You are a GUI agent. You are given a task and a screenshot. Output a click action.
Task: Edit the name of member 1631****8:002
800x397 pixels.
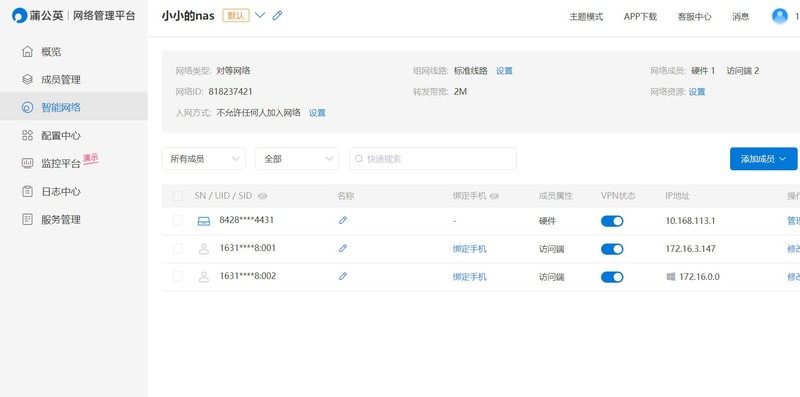pyautogui.click(x=343, y=277)
